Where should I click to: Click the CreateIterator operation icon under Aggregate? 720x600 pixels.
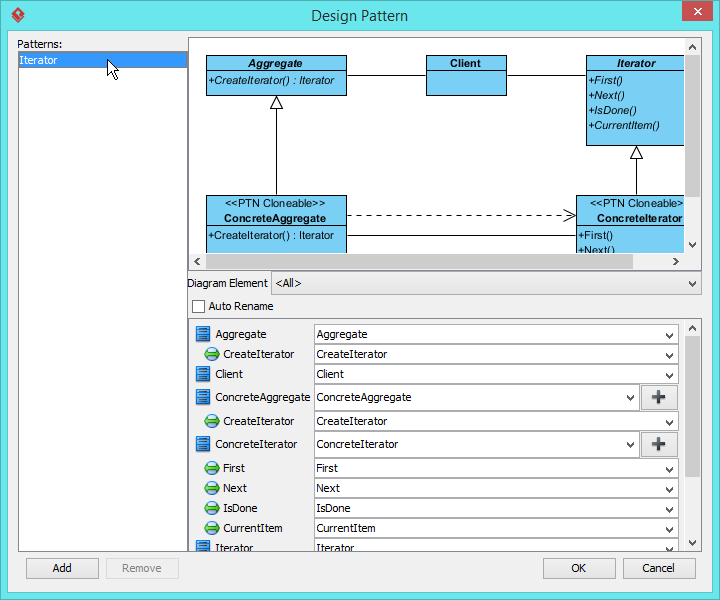211,354
